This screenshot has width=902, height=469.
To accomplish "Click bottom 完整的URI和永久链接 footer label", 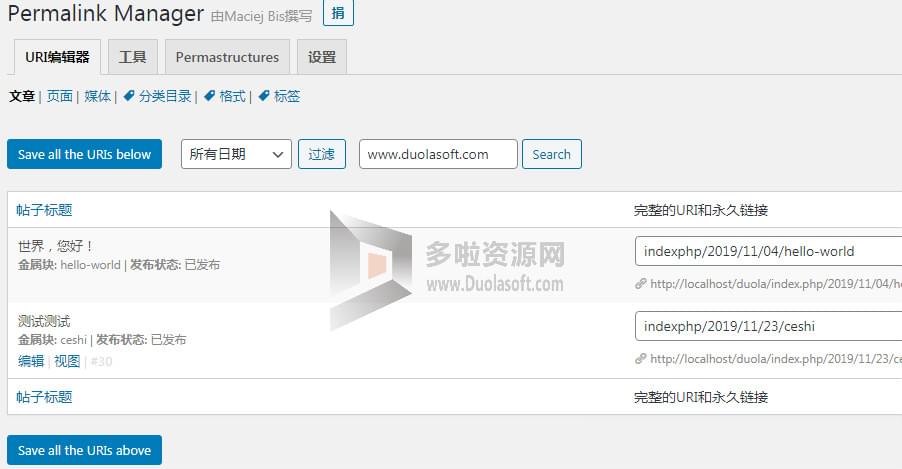I will click(701, 396).
